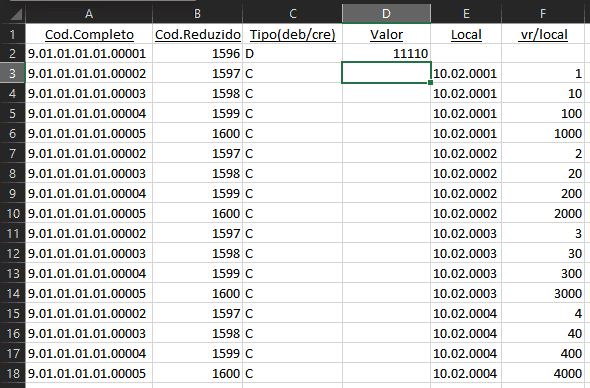Select cell A16 with 9.01.01.01.01.00003
This screenshot has width=590, height=388.
pyautogui.click(x=89, y=333)
